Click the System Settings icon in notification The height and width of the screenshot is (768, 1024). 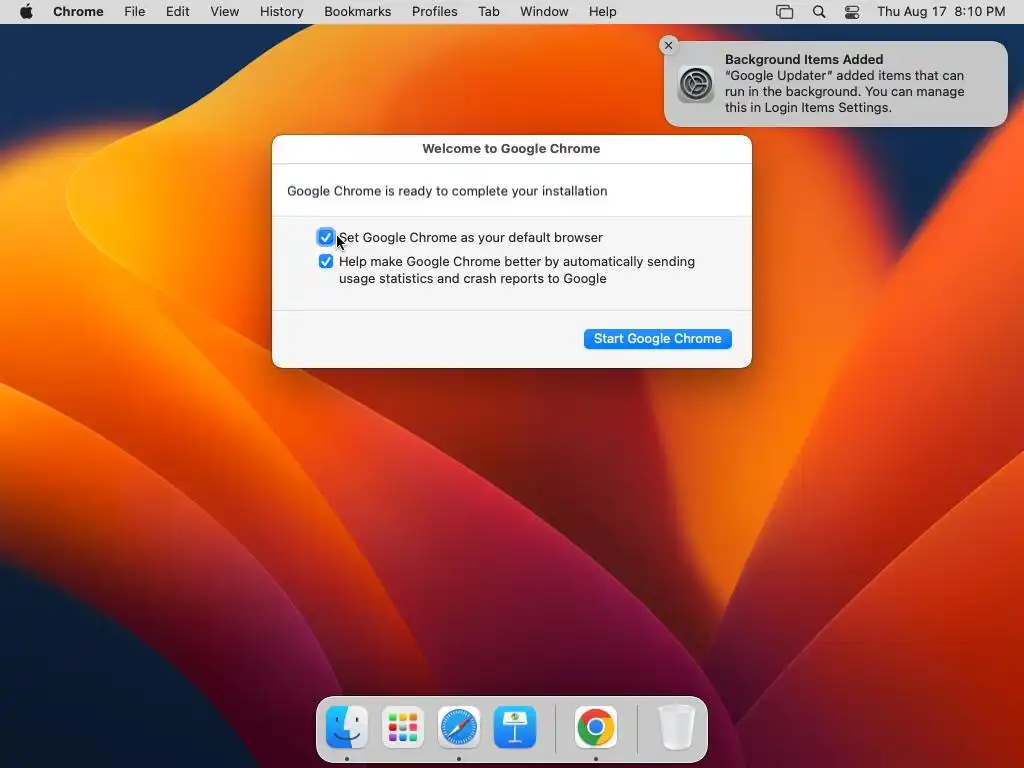[696, 84]
